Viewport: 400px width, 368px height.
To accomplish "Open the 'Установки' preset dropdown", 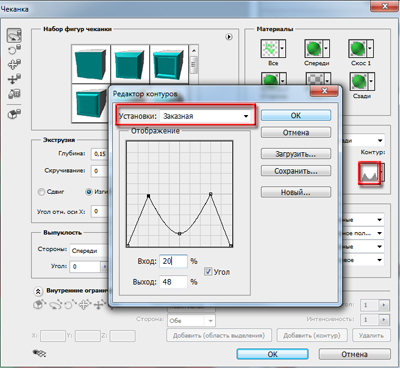I will [x=206, y=116].
